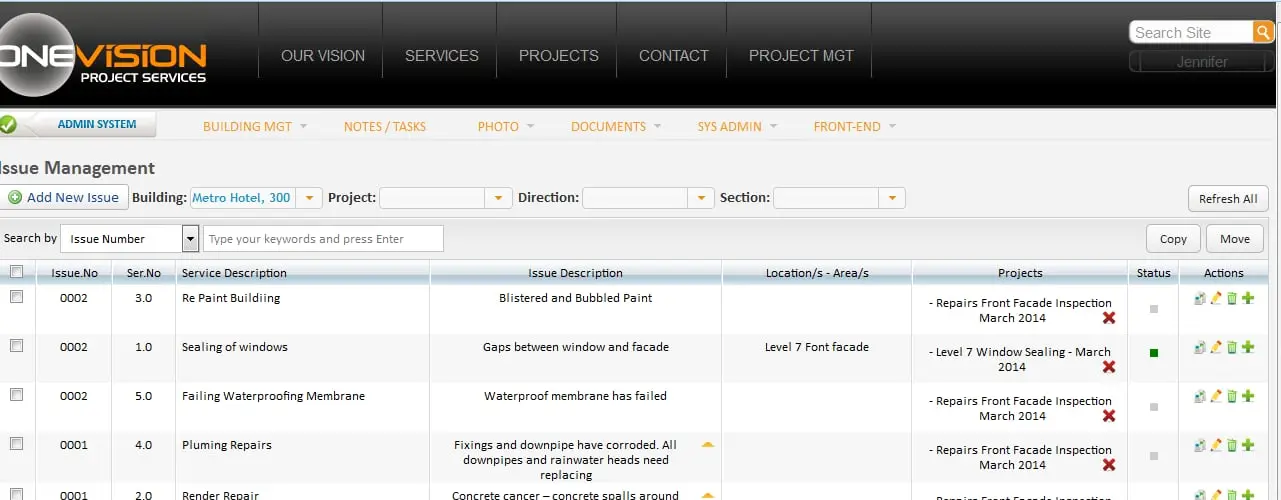
Task: Click the Add New Issue button
Action: tap(64, 197)
